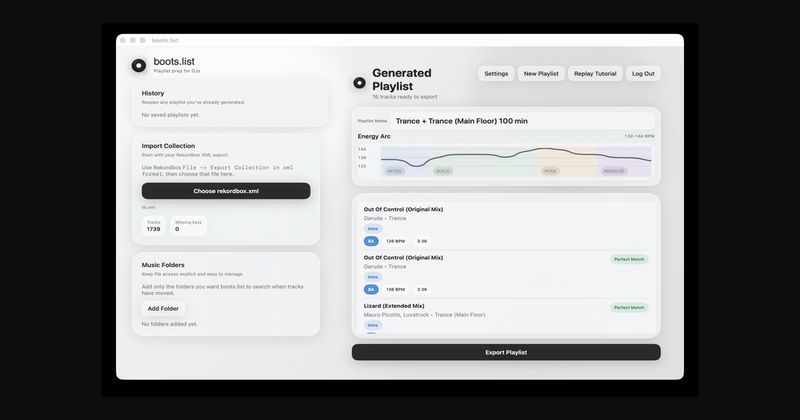Click the Energy Arc curve graph
Screen dimensions: 800x420
515,158
